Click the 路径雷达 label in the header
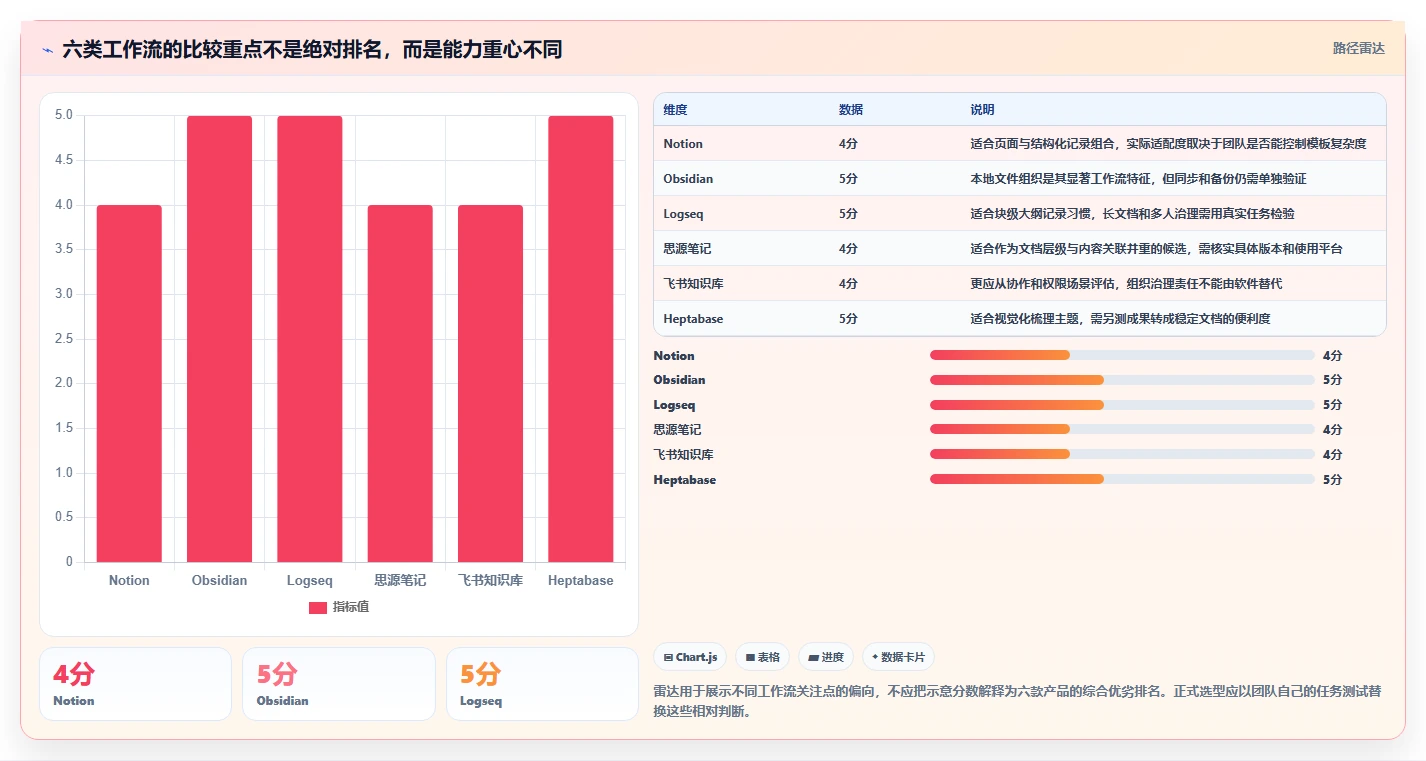The image size is (1426, 761). point(1358,48)
